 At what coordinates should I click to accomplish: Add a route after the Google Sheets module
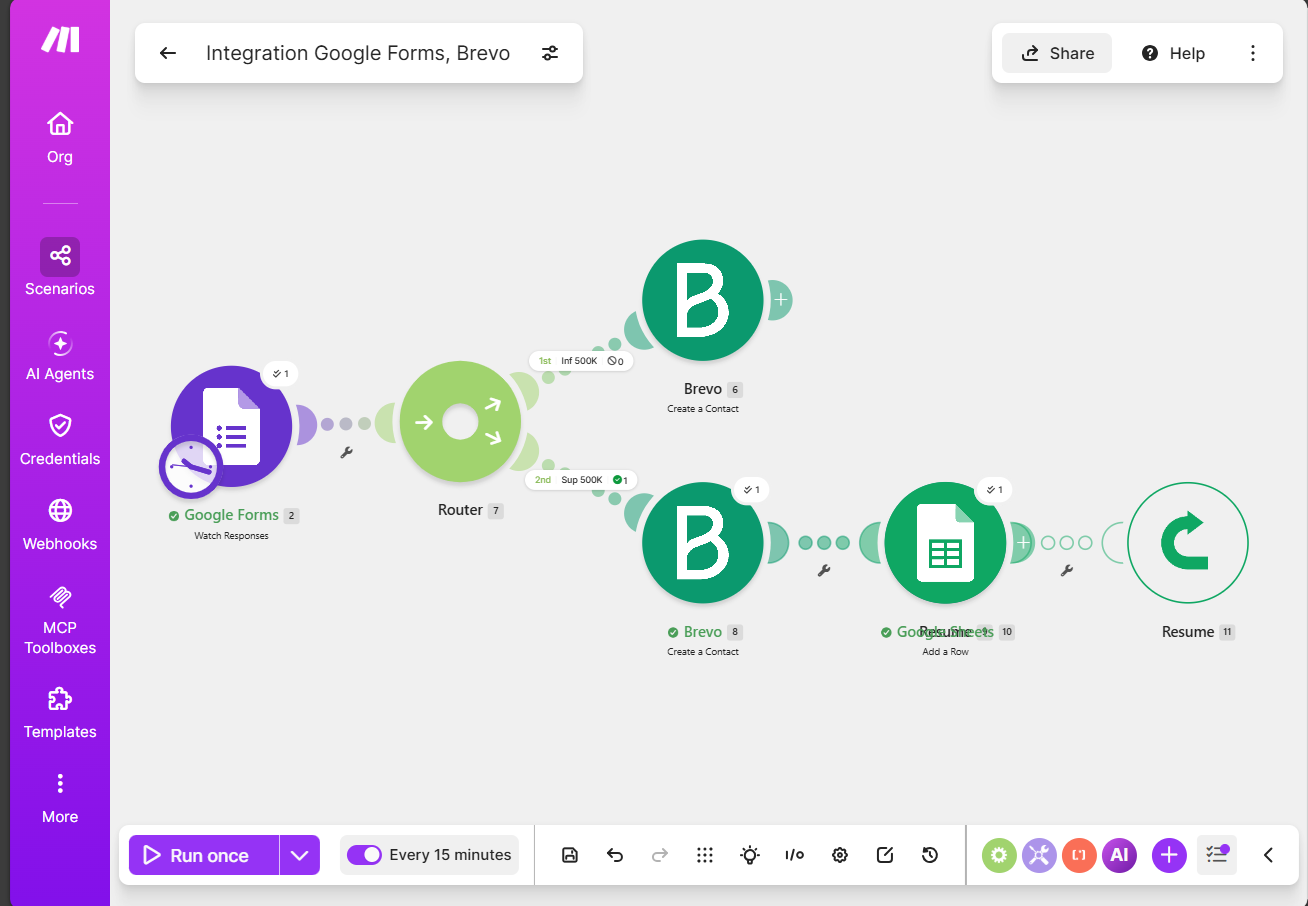coord(1023,542)
